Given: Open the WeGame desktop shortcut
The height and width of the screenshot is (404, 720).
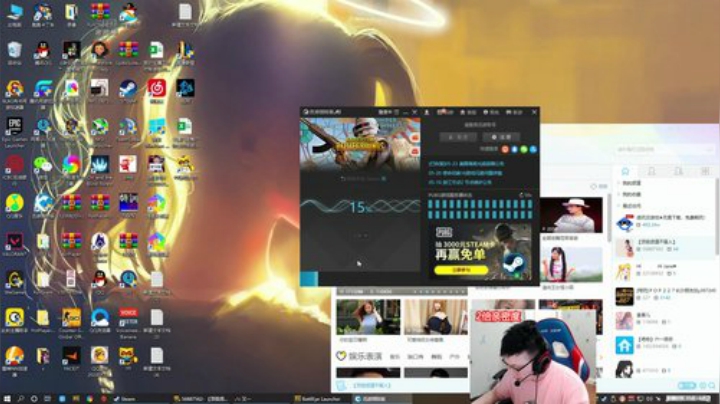Looking at the screenshot, I should tap(15, 282).
